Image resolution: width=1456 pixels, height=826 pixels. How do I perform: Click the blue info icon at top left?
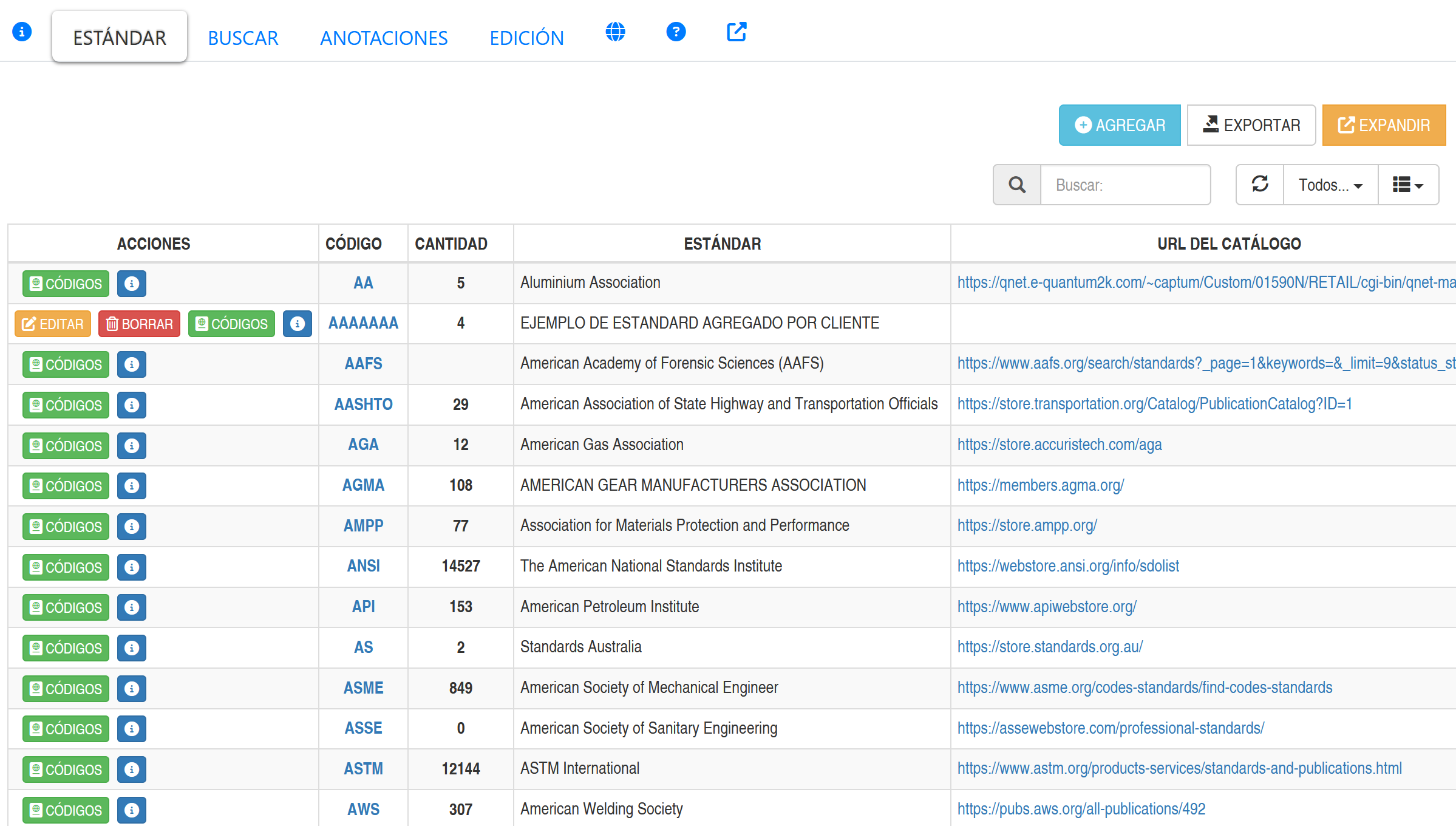22,31
